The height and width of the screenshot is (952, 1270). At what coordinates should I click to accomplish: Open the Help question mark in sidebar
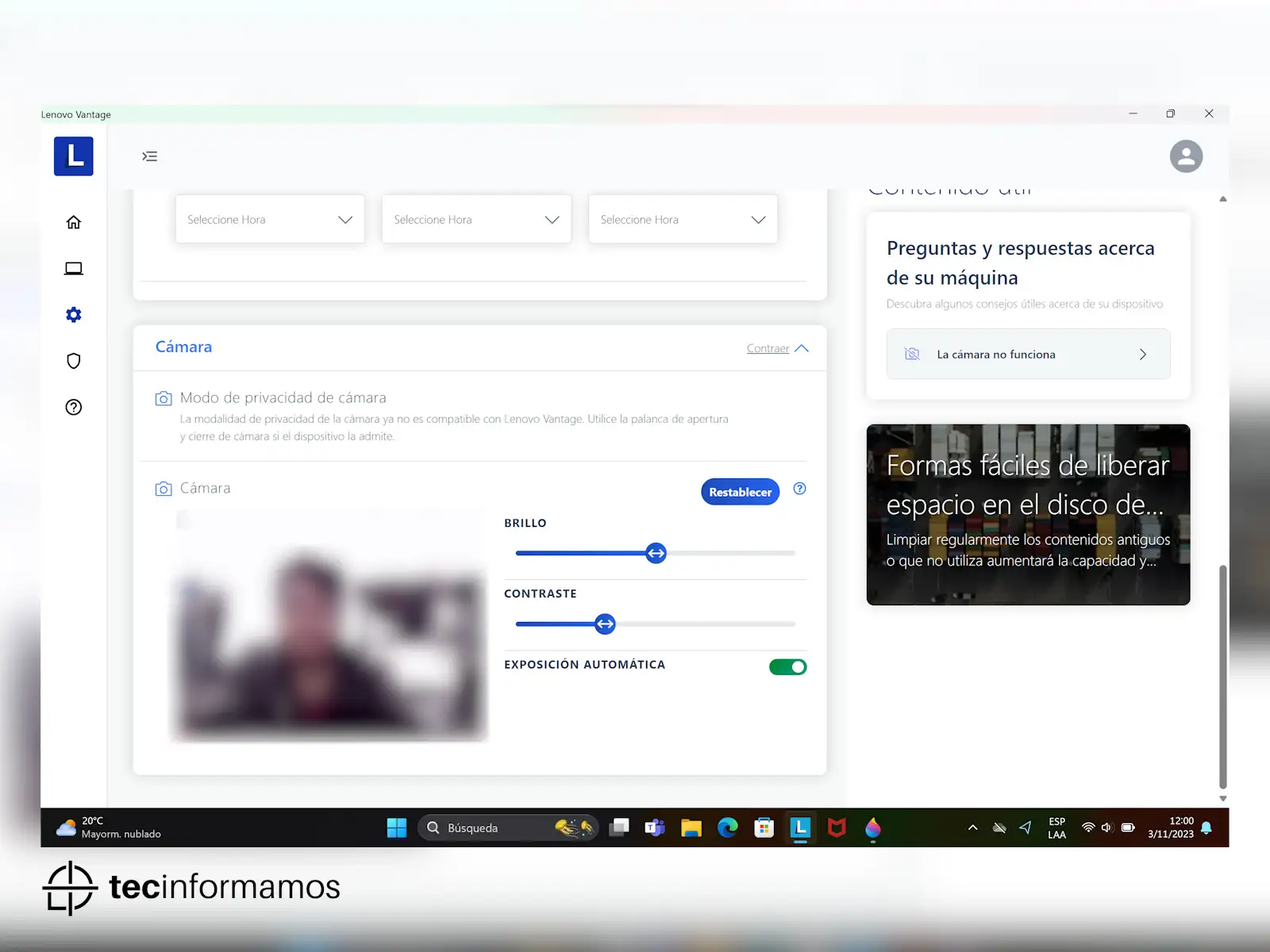click(x=74, y=407)
